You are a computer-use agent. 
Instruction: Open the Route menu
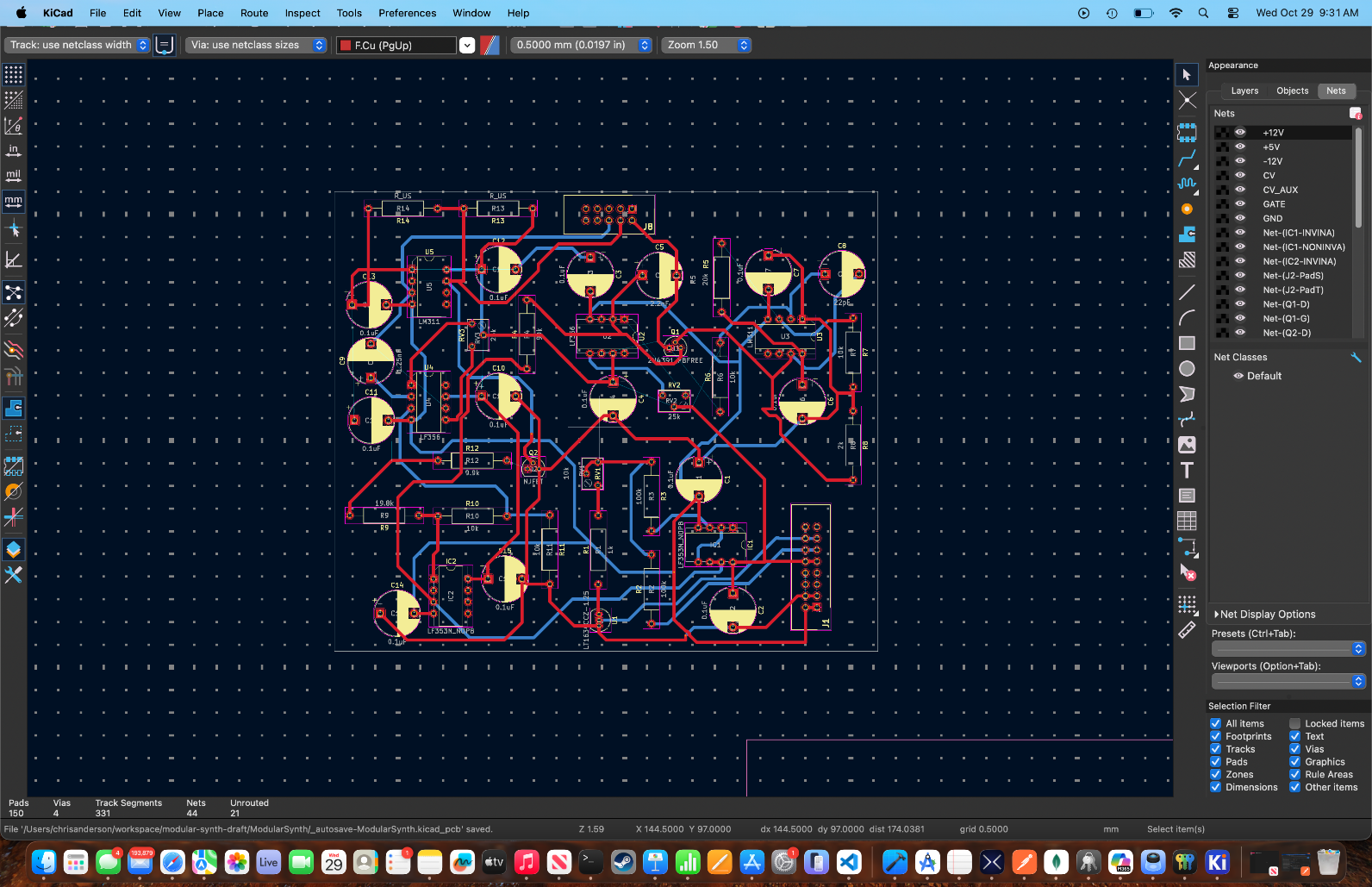pos(253,13)
